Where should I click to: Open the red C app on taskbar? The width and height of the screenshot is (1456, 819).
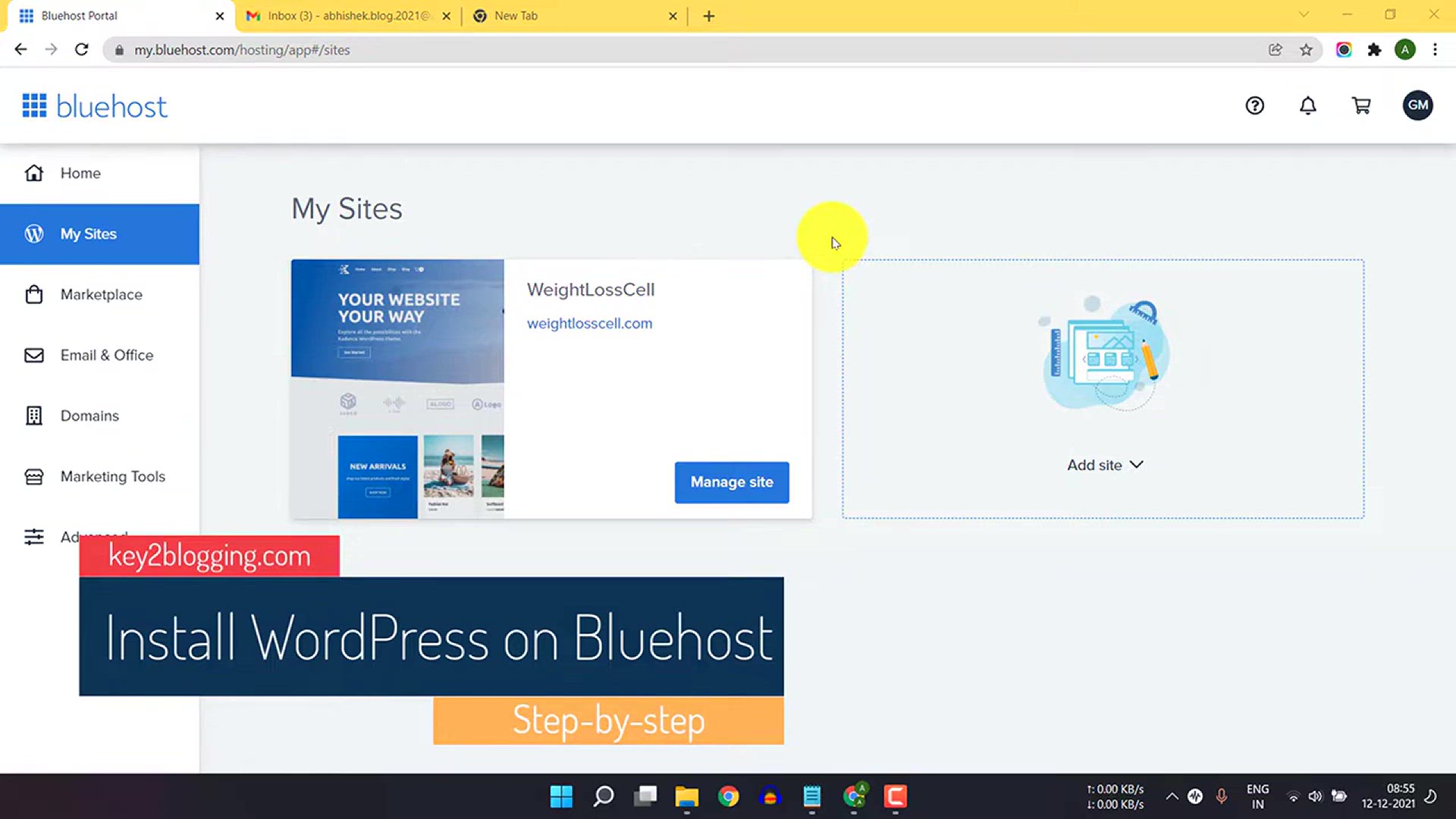tap(896, 796)
